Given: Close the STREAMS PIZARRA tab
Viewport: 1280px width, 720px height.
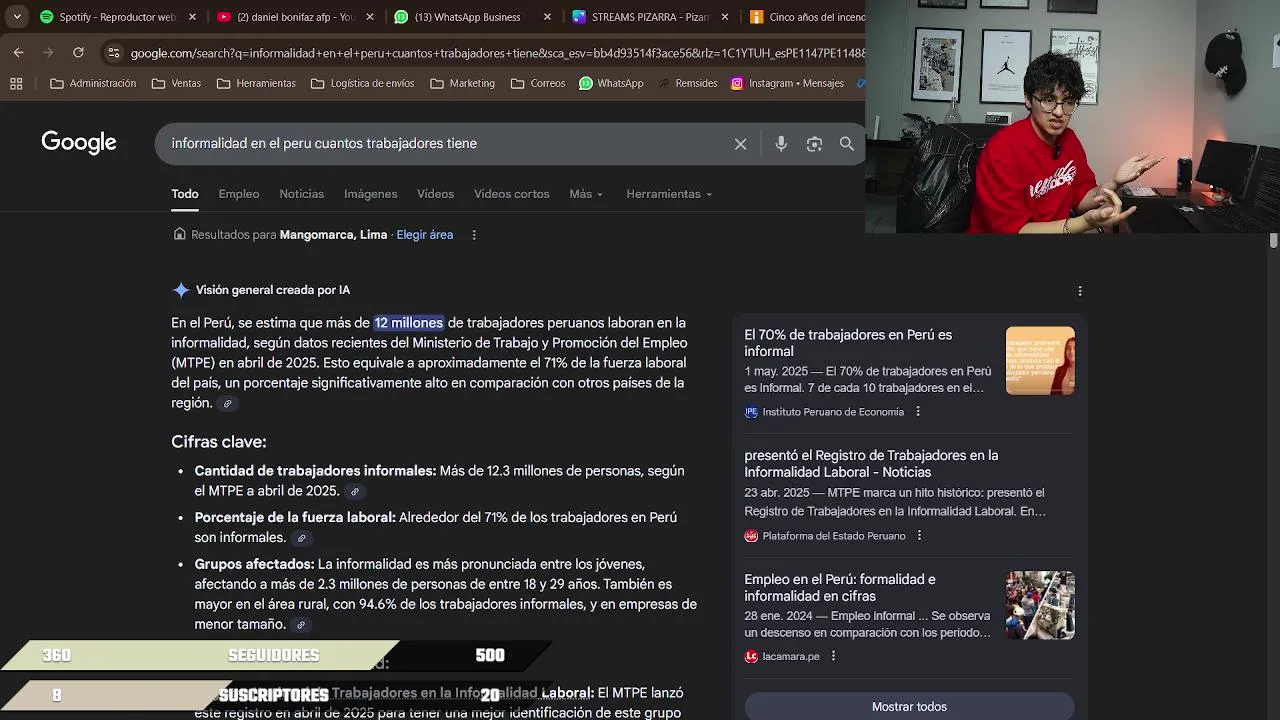Looking at the screenshot, I should coord(725,17).
